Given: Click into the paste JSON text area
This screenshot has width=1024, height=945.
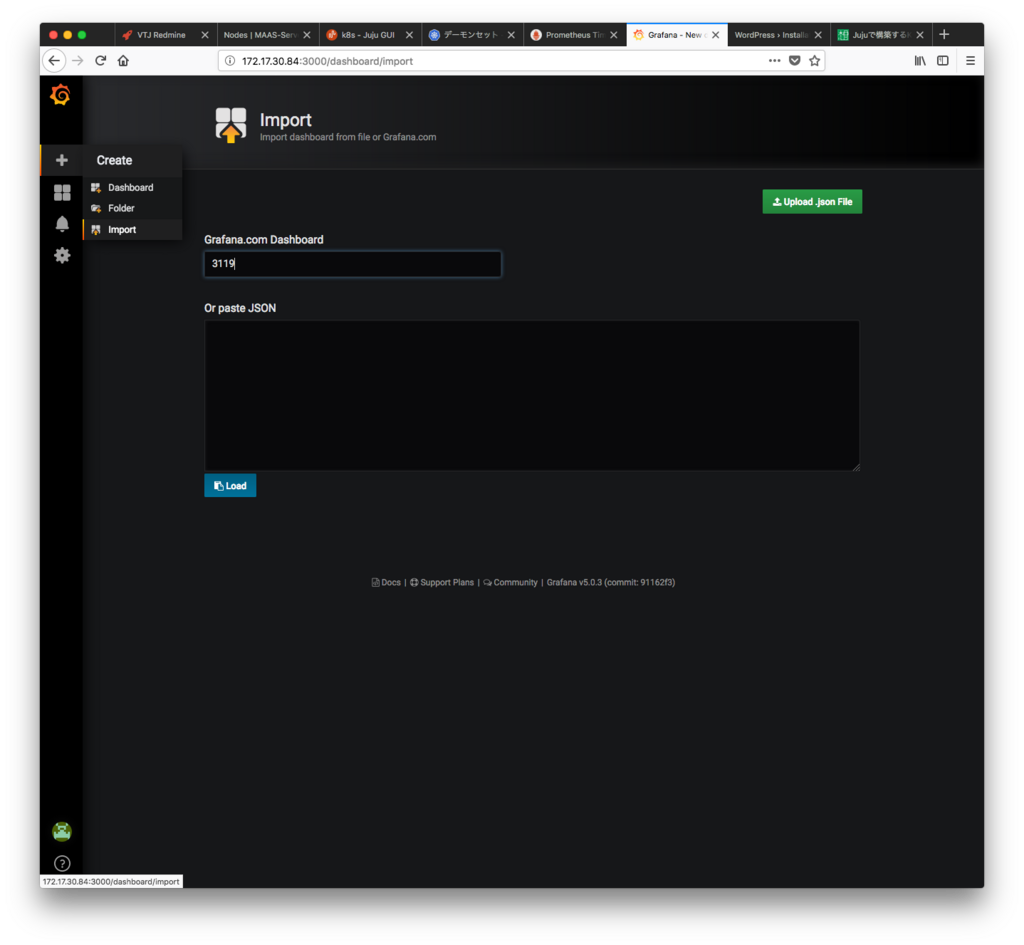Looking at the screenshot, I should point(532,395).
